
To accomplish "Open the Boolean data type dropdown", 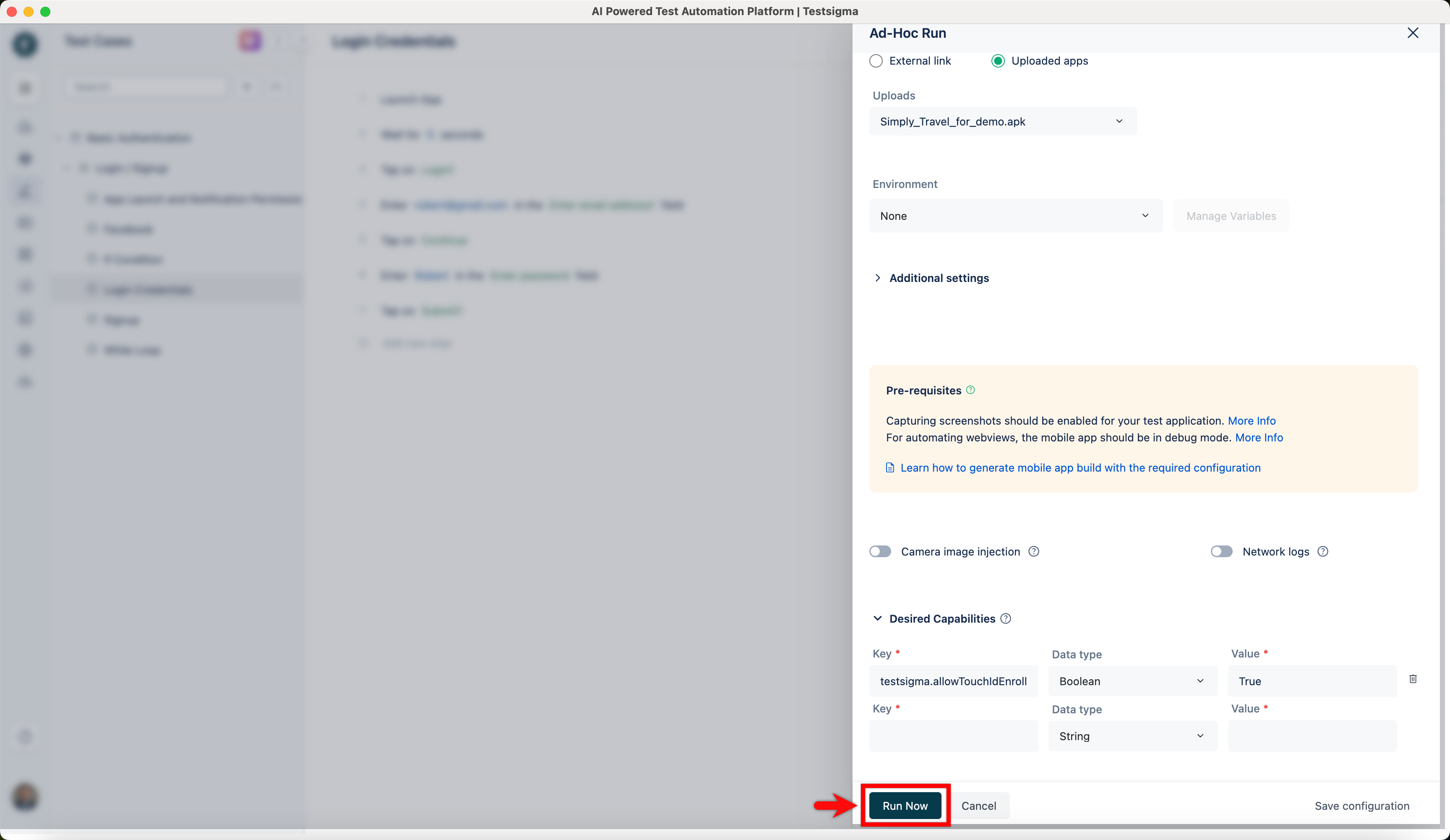I will click(x=1132, y=681).
